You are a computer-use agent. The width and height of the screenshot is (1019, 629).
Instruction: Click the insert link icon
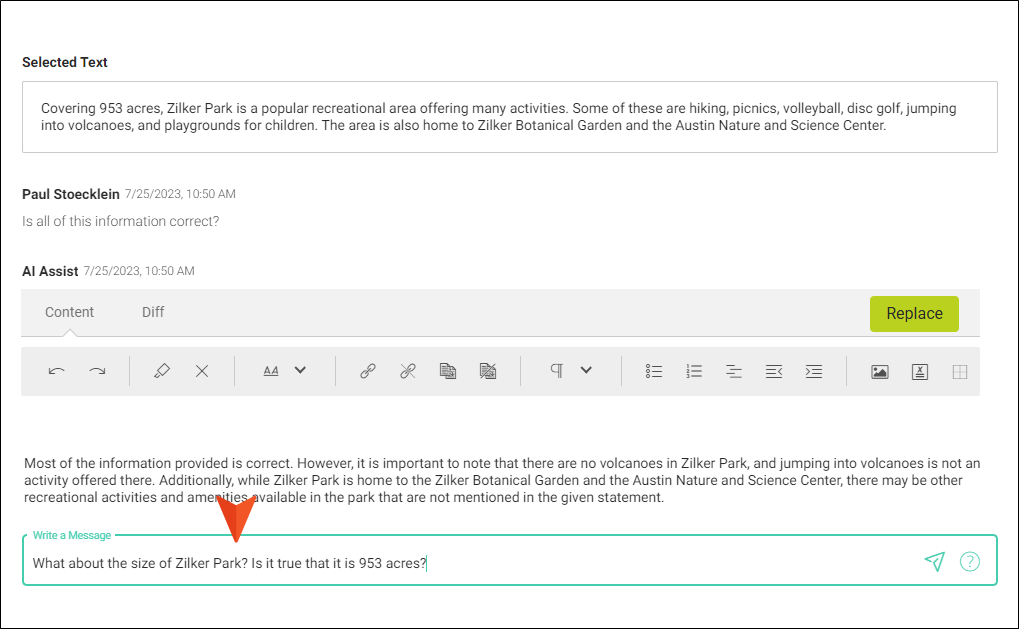pyautogui.click(x=368, y=371)
